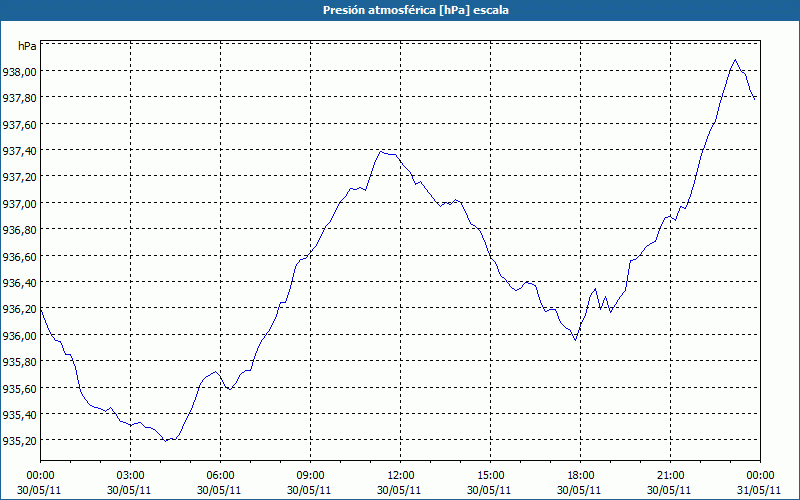The height and width of the screenshot is (500, 800).
Task: Select the 937,60 y-axis label
Action: 19,124
